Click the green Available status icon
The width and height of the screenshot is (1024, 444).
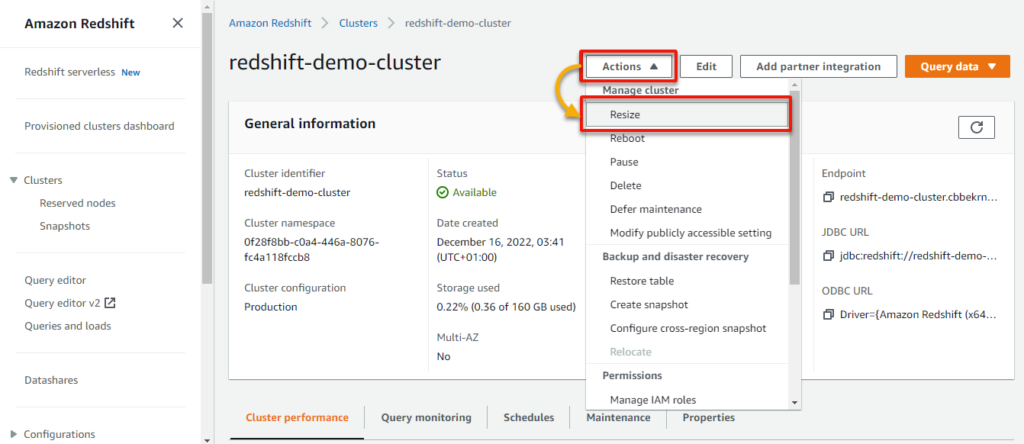pos(442,193)
